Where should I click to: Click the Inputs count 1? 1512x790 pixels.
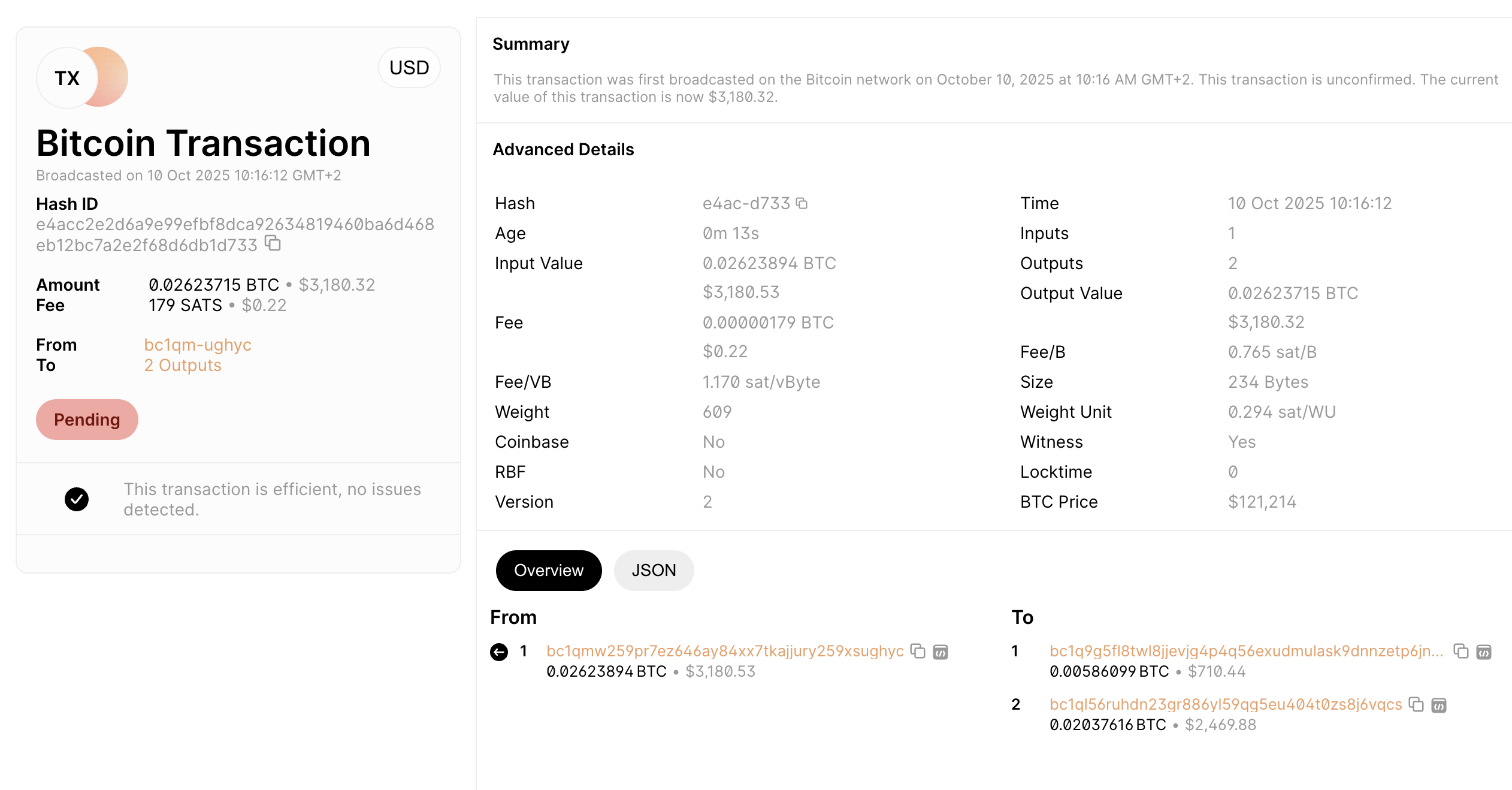[1232, 233]
